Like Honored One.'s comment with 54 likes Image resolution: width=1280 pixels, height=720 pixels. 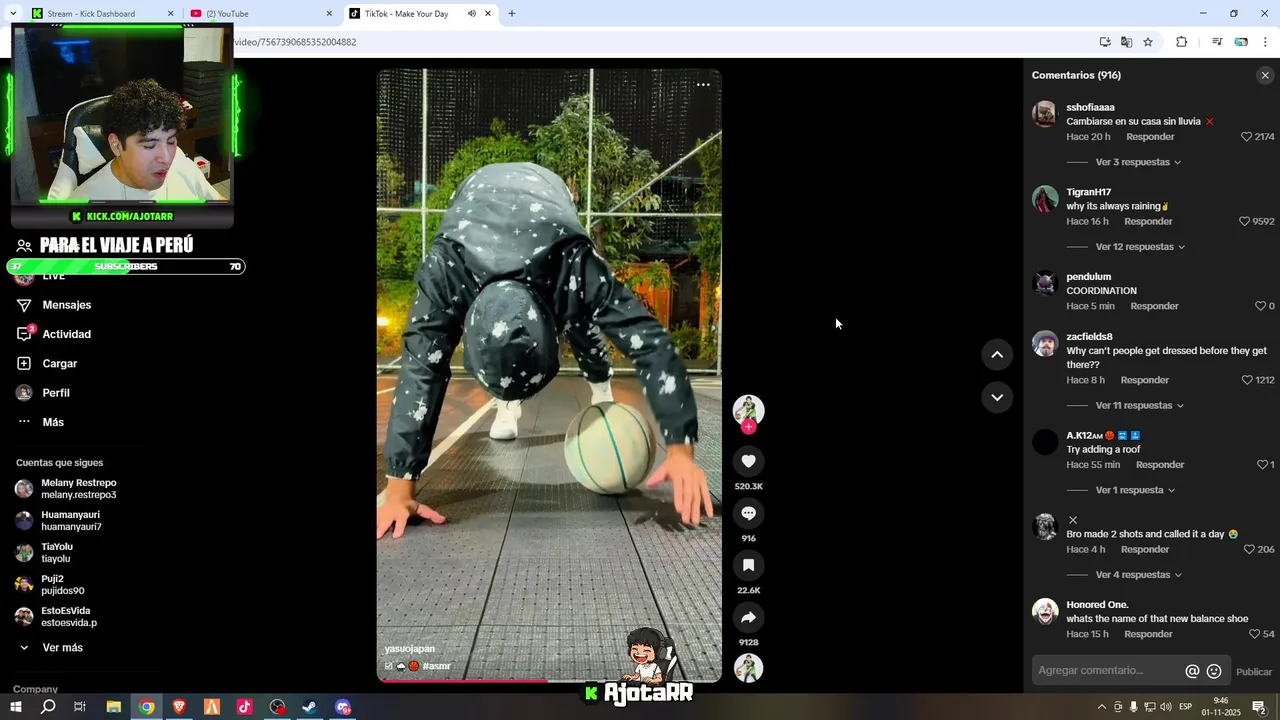coord(1254,634)
